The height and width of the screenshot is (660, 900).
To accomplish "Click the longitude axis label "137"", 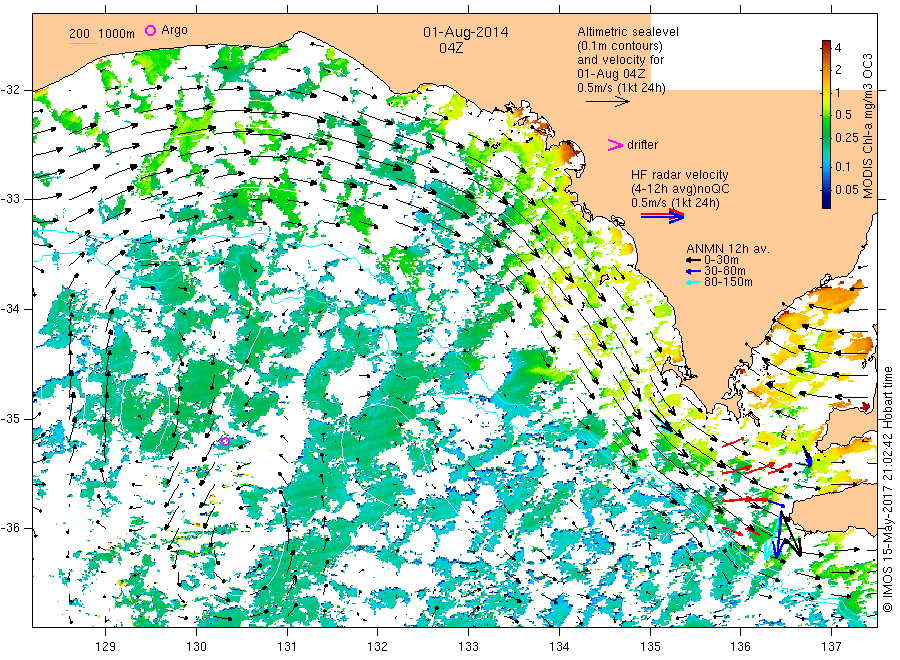I will point(832,647).
